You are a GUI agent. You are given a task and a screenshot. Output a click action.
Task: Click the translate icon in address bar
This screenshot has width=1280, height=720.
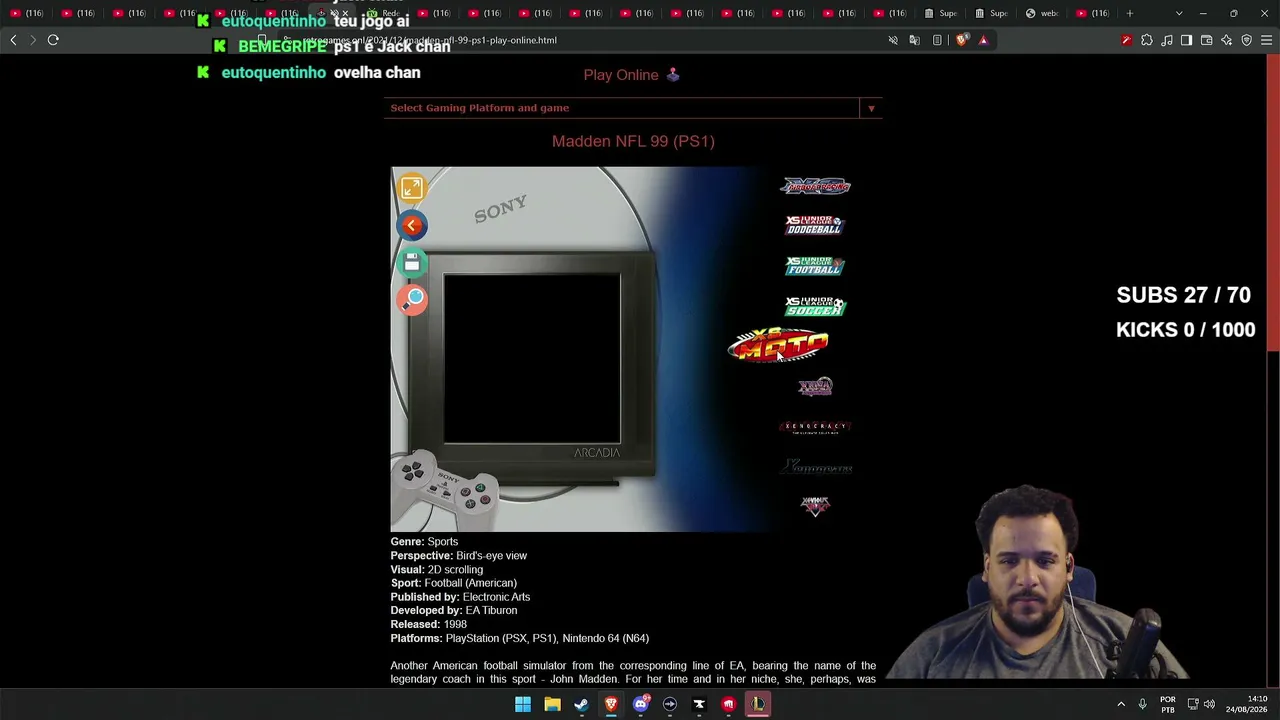tap(914, 40)
